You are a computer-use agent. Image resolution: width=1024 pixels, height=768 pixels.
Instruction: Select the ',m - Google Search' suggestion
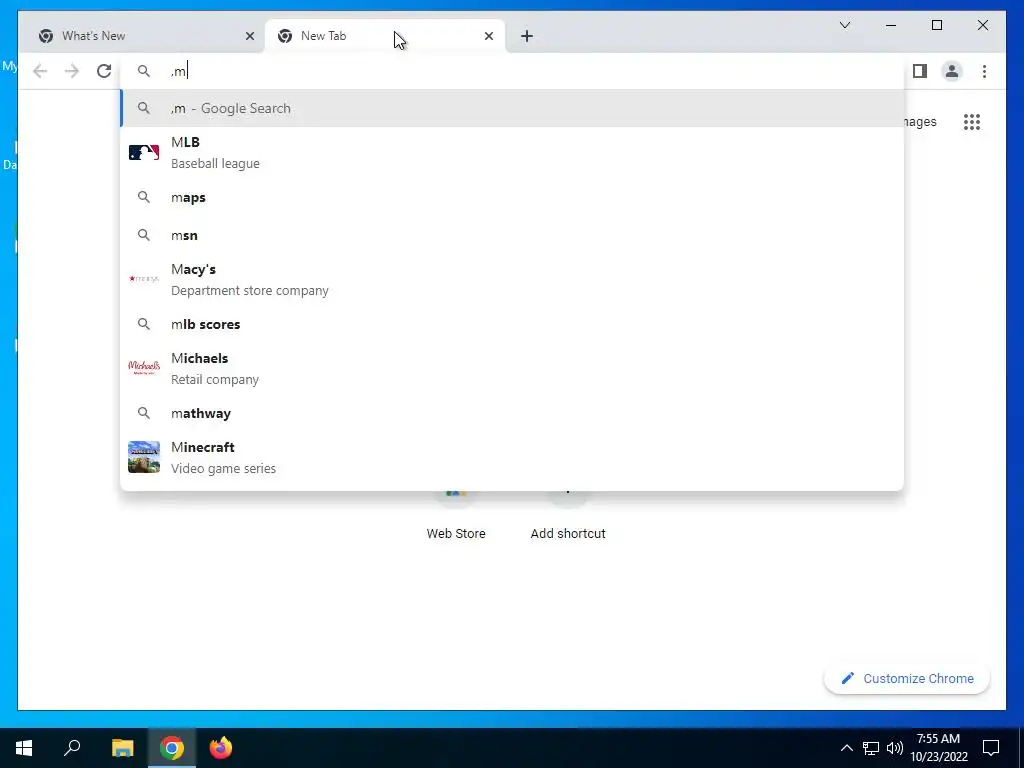512,108
